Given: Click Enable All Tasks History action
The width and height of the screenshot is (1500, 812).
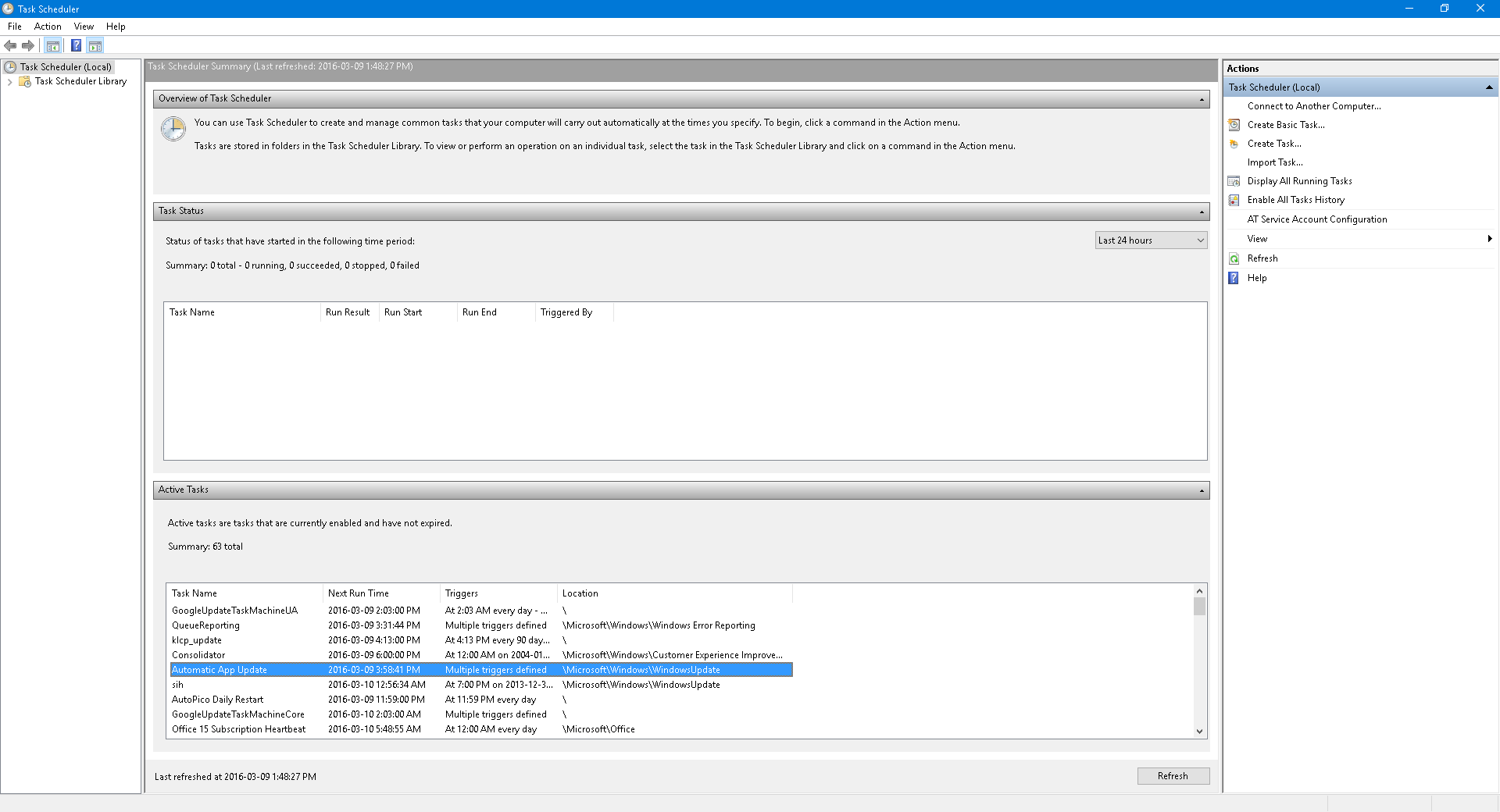Looking at the screenshot, I should pos(1296,200).
